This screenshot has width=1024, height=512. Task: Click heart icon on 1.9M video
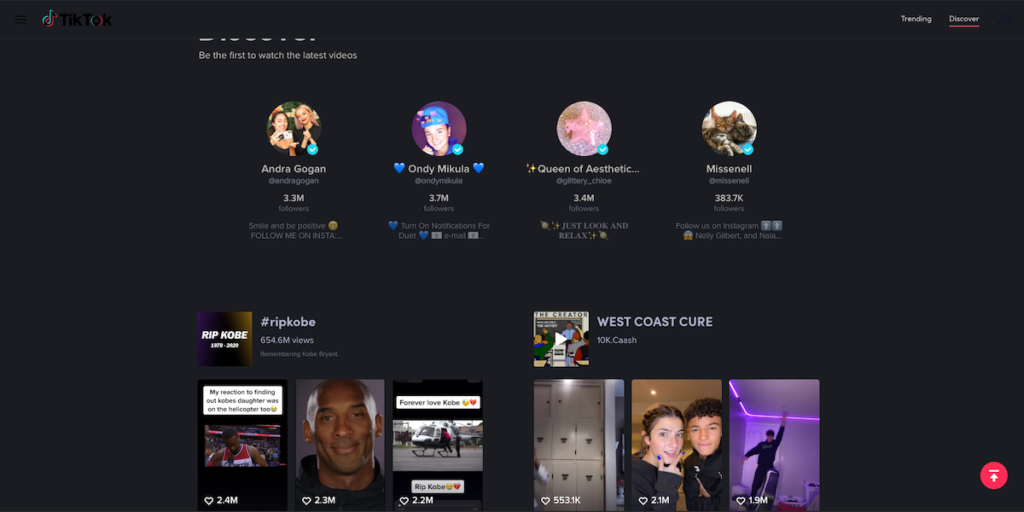click(x=740, y=501)
